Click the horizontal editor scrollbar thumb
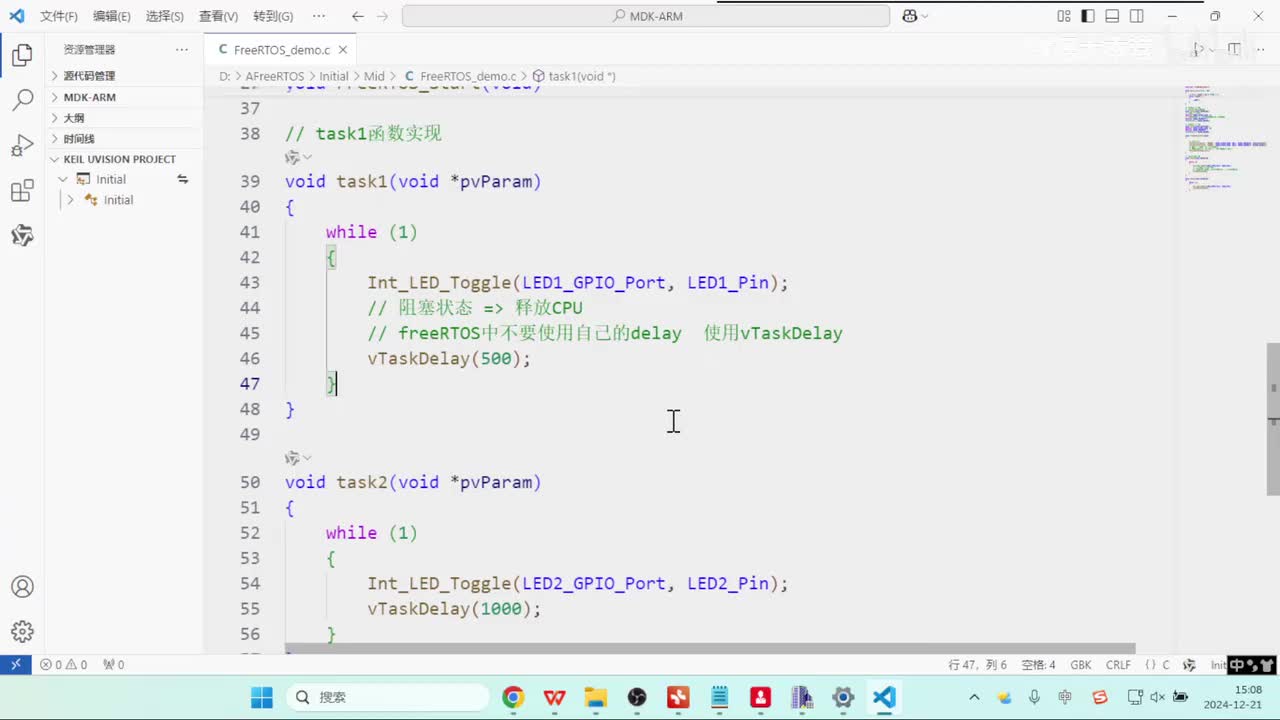 [710, 649]
